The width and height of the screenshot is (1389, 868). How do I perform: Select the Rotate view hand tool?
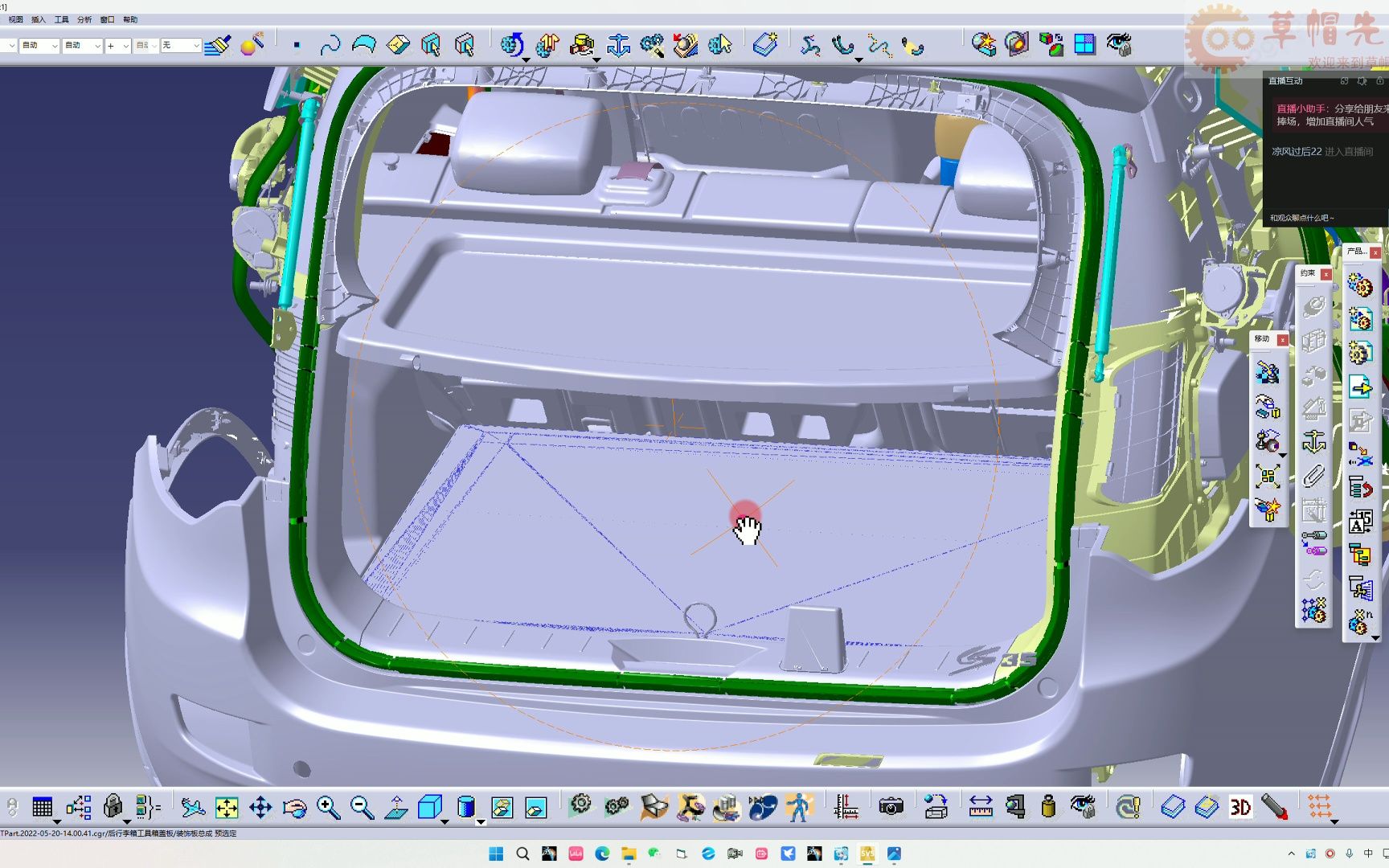(x=294, y=807)
